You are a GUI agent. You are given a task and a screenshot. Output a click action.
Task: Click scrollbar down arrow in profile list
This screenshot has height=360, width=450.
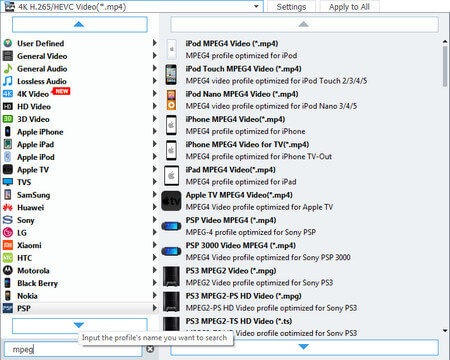click(445, 330)
